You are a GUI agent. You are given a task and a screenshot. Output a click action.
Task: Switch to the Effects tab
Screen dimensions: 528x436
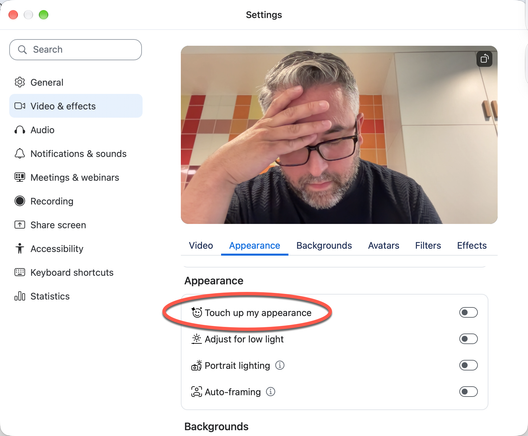[x=472, y=245]
